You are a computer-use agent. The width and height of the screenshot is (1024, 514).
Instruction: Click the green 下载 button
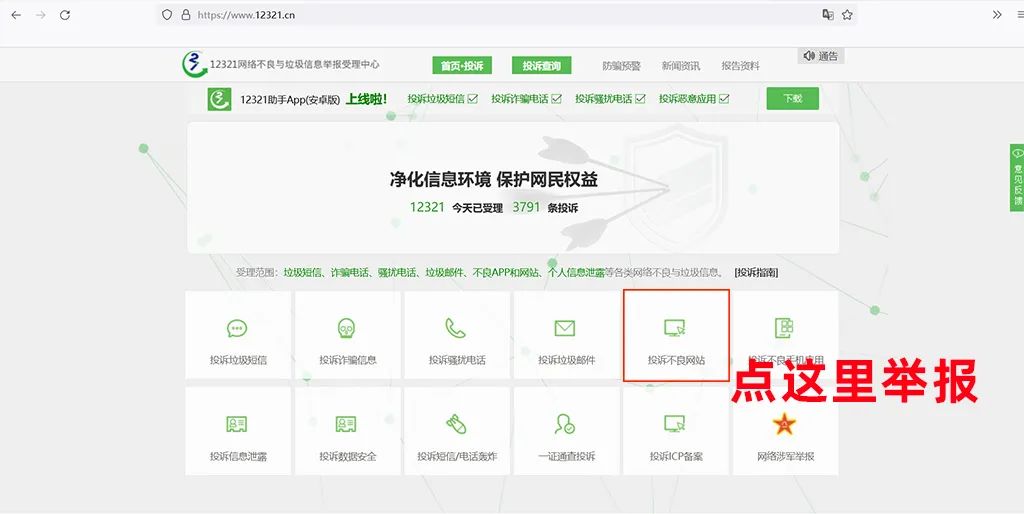[x=793, y=99]
